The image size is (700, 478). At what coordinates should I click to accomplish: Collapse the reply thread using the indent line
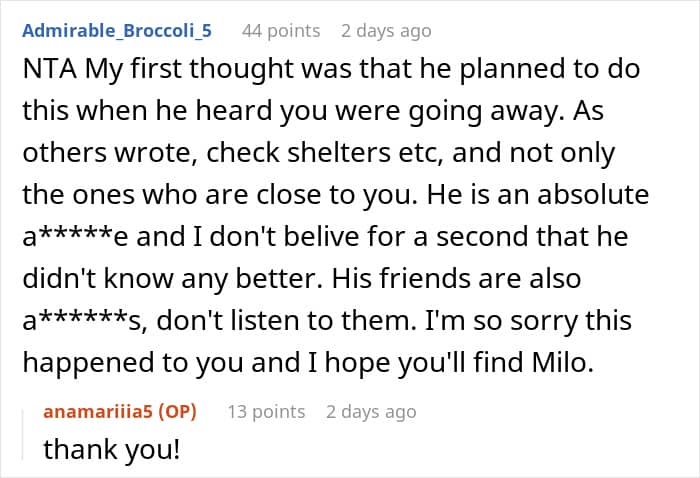pos(23,435)
